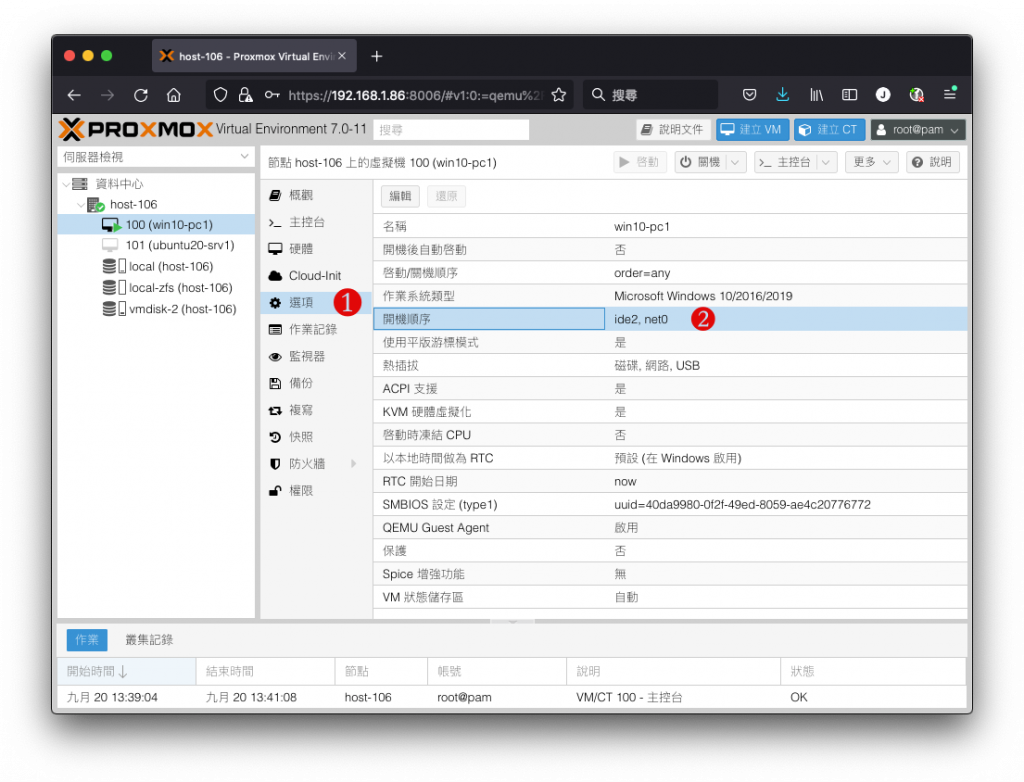Open local (host-106) storage

(x=156, y=267)
